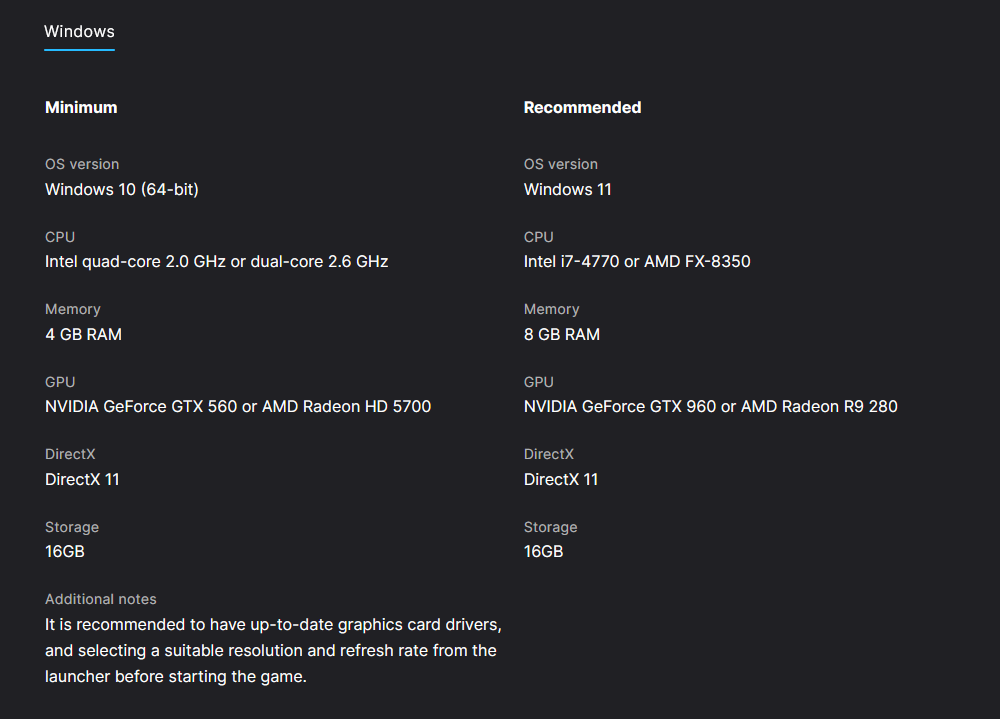The width and height of the screenshot is (1000, 719).
Task: Select the Windows platform tab
Action: click(79, 32)
